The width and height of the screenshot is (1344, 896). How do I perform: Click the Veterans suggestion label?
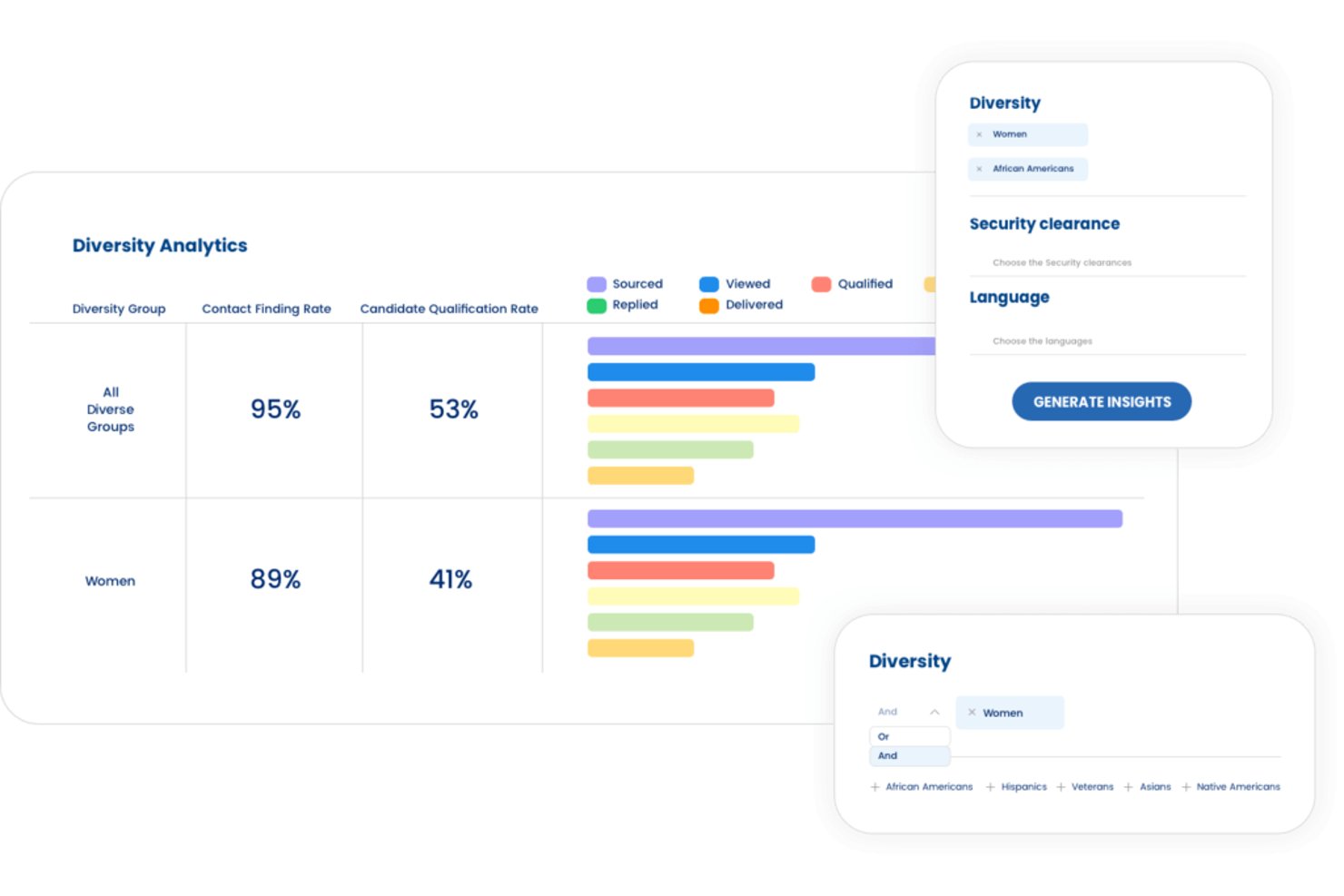coord(1092,787)
